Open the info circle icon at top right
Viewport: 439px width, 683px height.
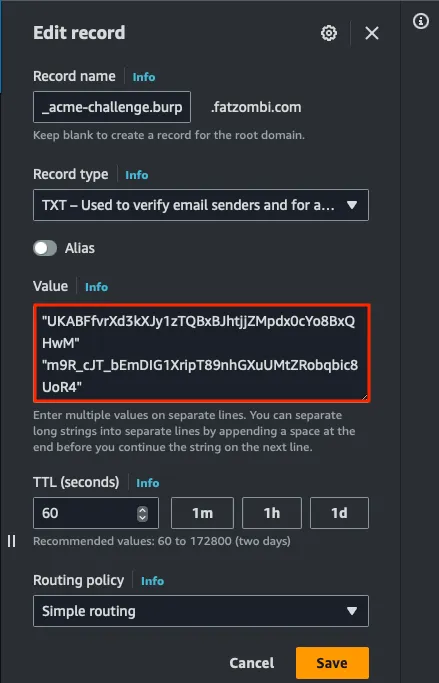pyautogui.click(x=421, y=21)
